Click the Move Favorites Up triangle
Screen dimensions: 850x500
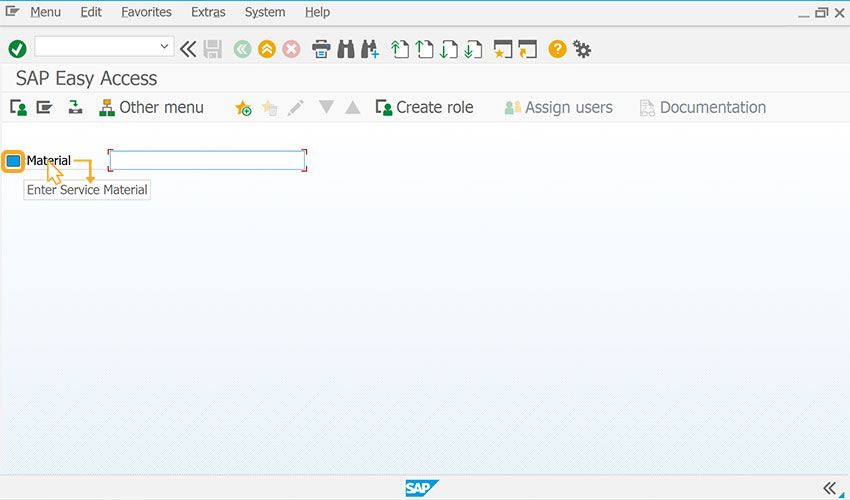pyautogui.click(x=353, y=107)
